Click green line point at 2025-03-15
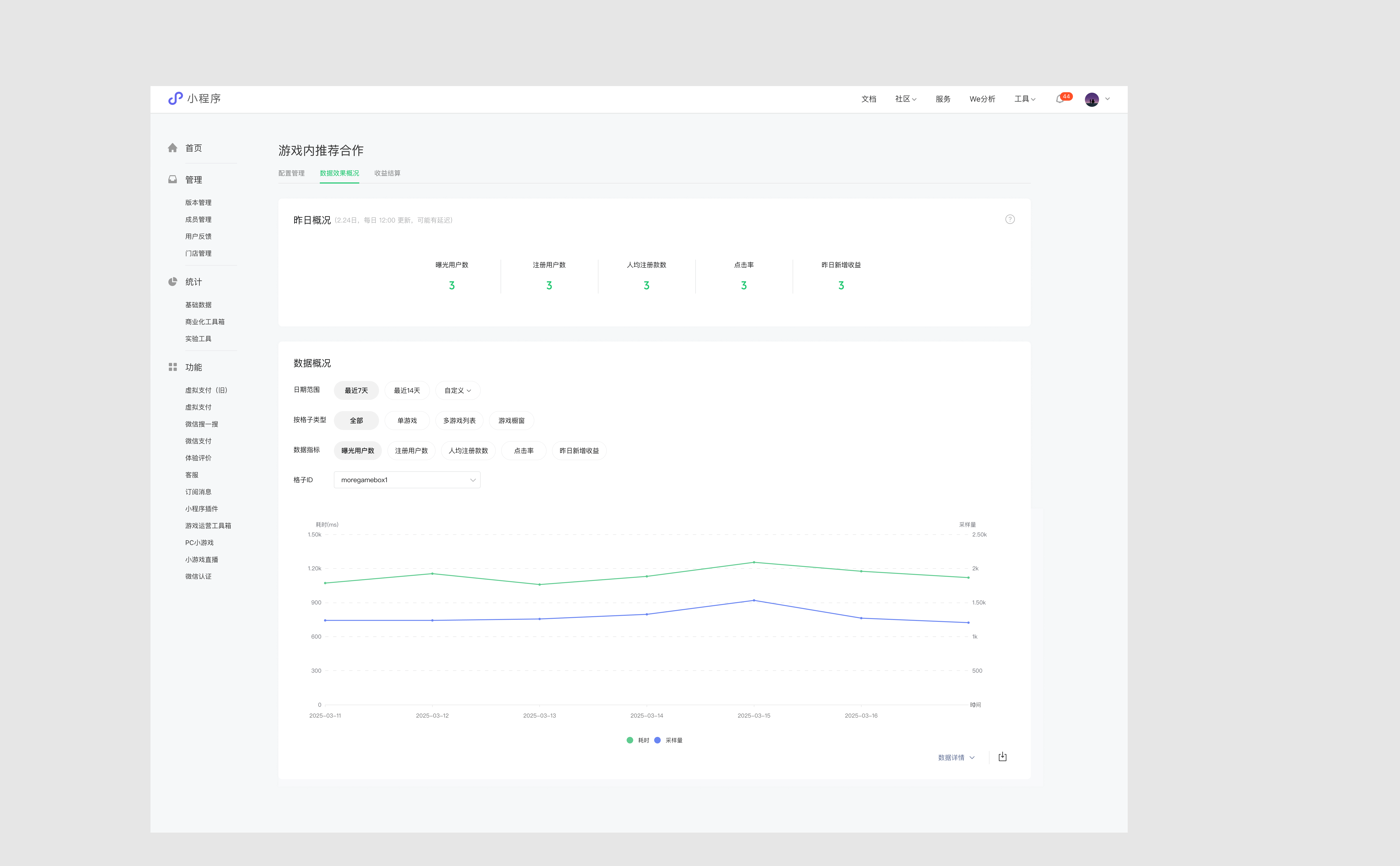 754,562
